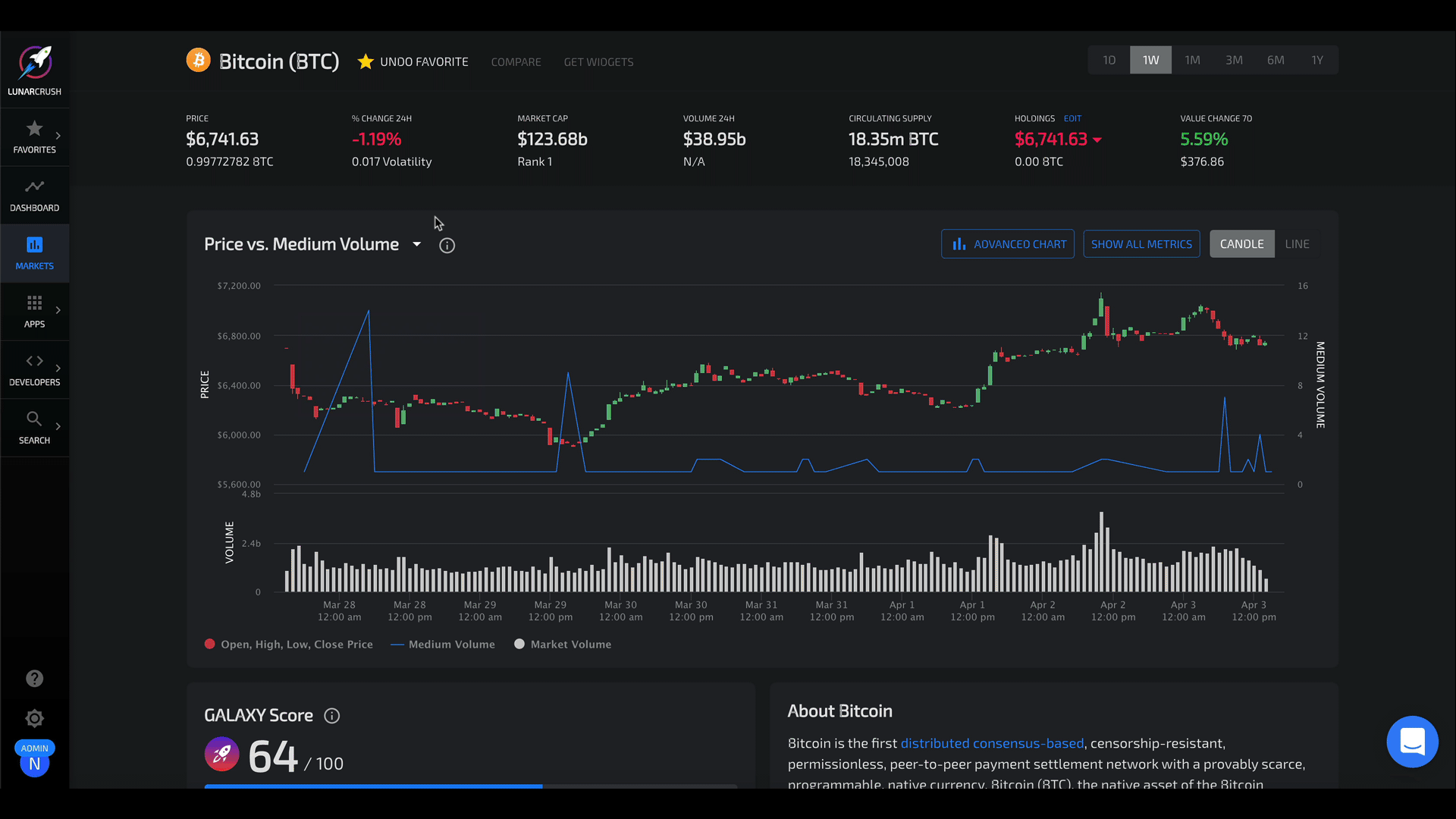
Task: Click the Bitcoin (BTC) title
Action: [279, 61]
